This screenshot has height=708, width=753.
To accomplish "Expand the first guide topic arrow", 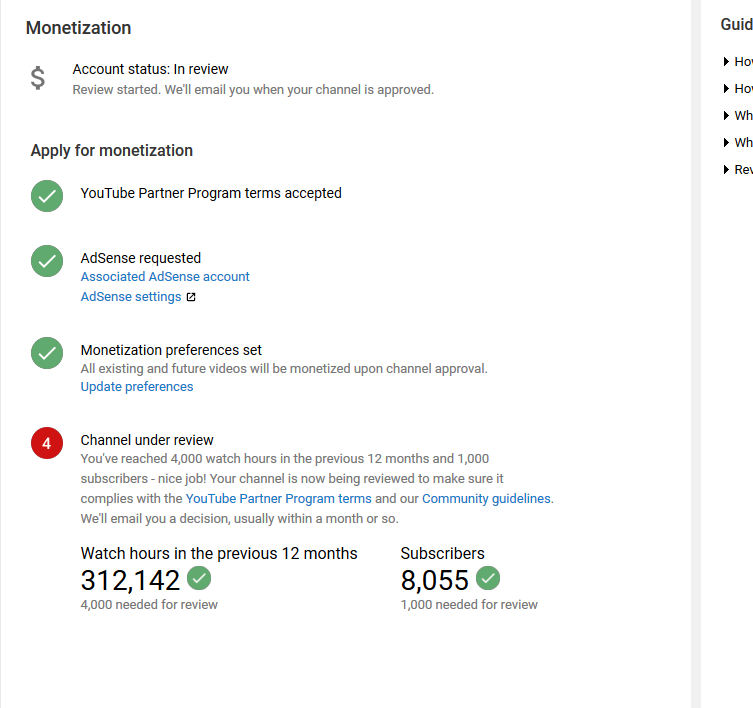I will 726,61.
